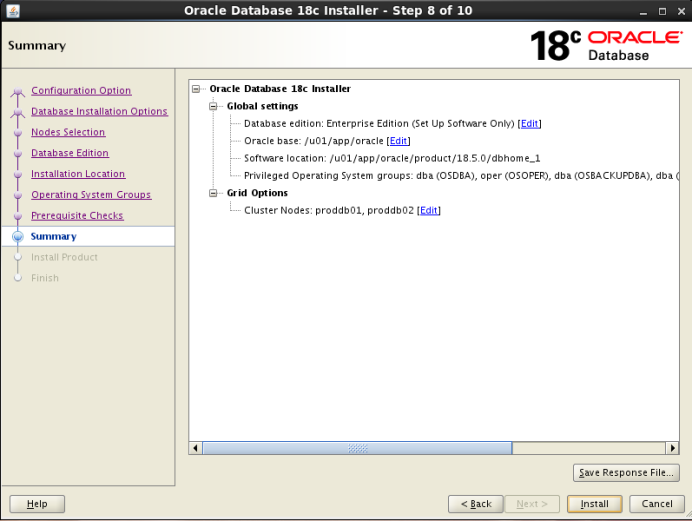Click the Prerequisite Checks step marker icon
This screenshot has height=521, width=692.
[x=18, y=216]
